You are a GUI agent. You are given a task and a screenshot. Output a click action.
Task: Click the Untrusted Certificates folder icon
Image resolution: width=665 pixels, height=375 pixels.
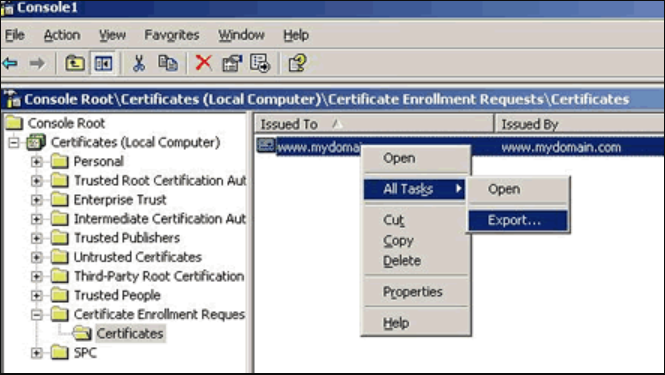(x=59, y=257)
